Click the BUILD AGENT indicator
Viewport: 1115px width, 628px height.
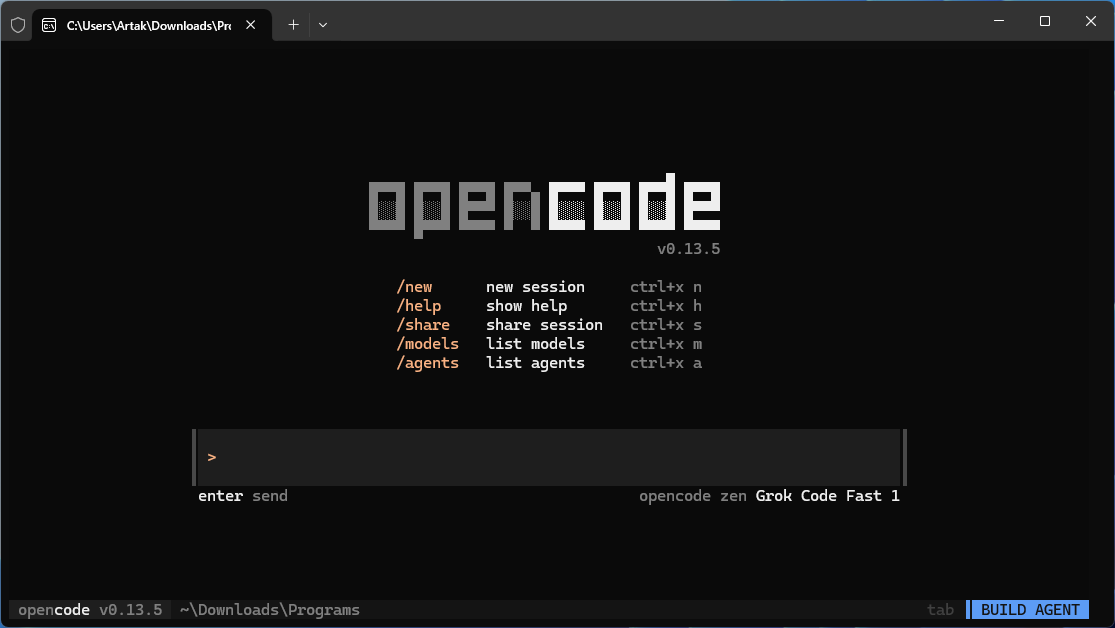coord(1030,610)
